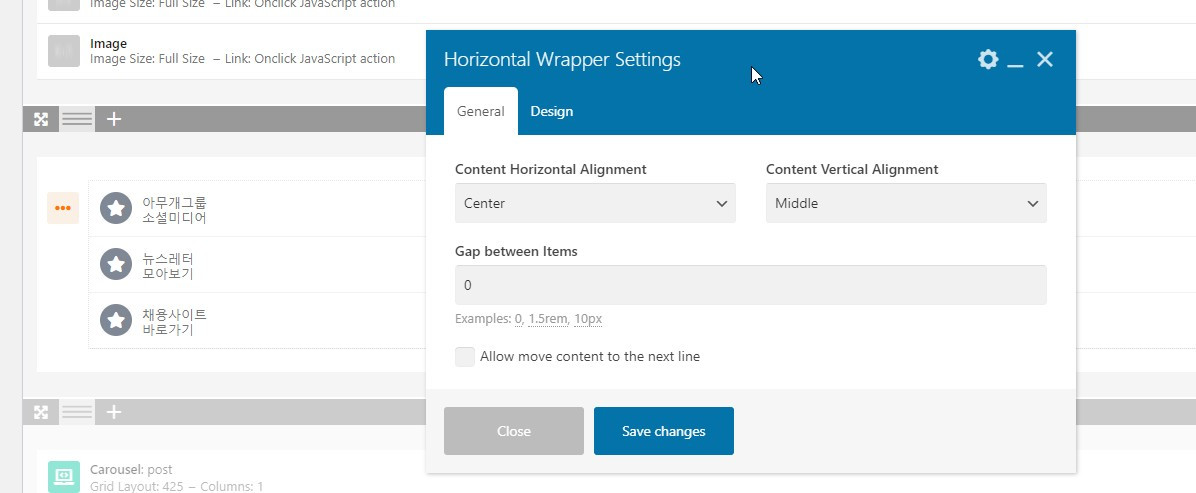
Task: Focus the Gap between Items field
Action: point(750,285)
